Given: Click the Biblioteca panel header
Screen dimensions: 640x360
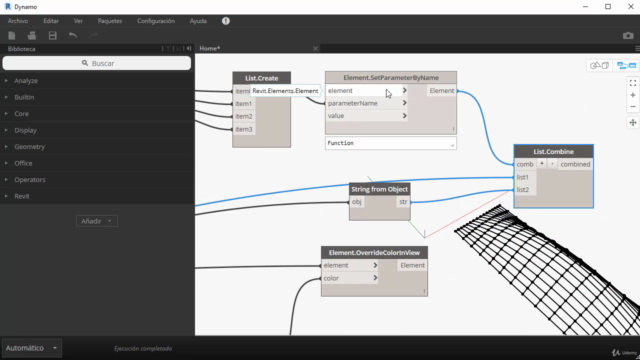Looking at the screenshot, I should pos(22,49).
